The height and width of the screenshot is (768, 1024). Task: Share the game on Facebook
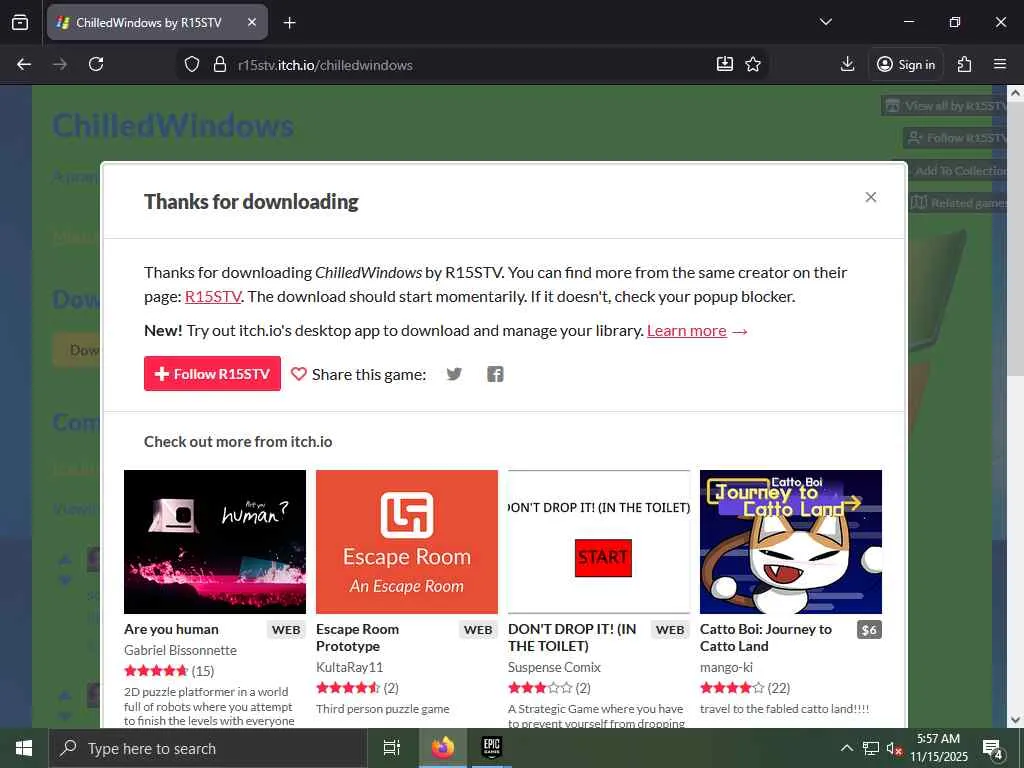pyautogui.click(x=495, y=374)
